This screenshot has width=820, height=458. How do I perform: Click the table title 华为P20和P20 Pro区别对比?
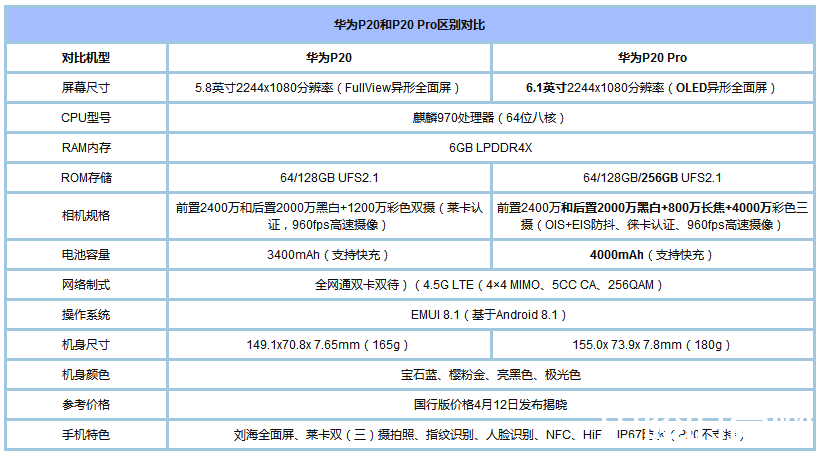410,23
